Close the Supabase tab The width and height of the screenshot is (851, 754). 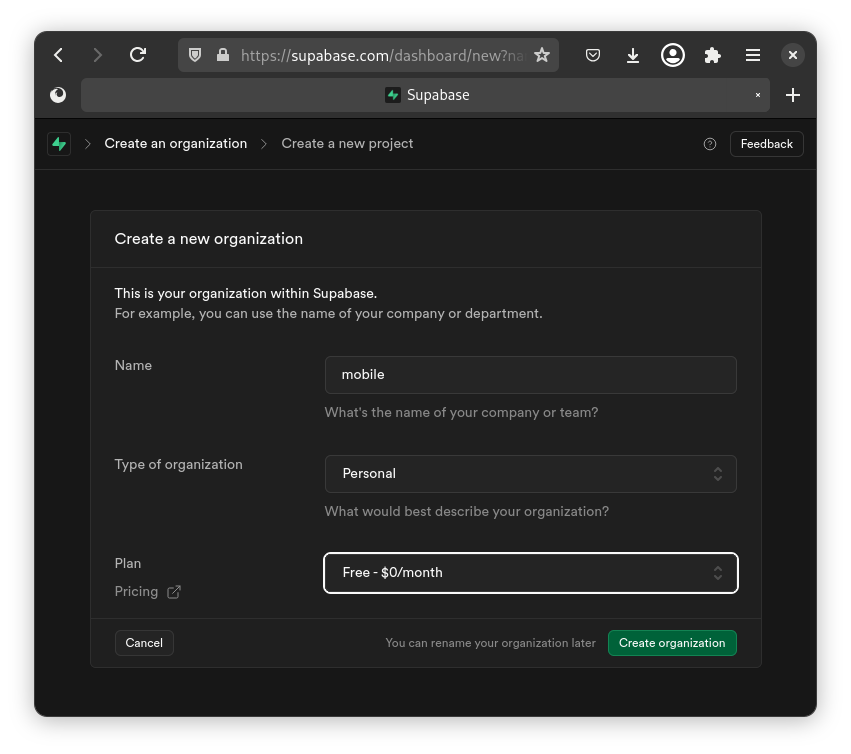[758, 95]
